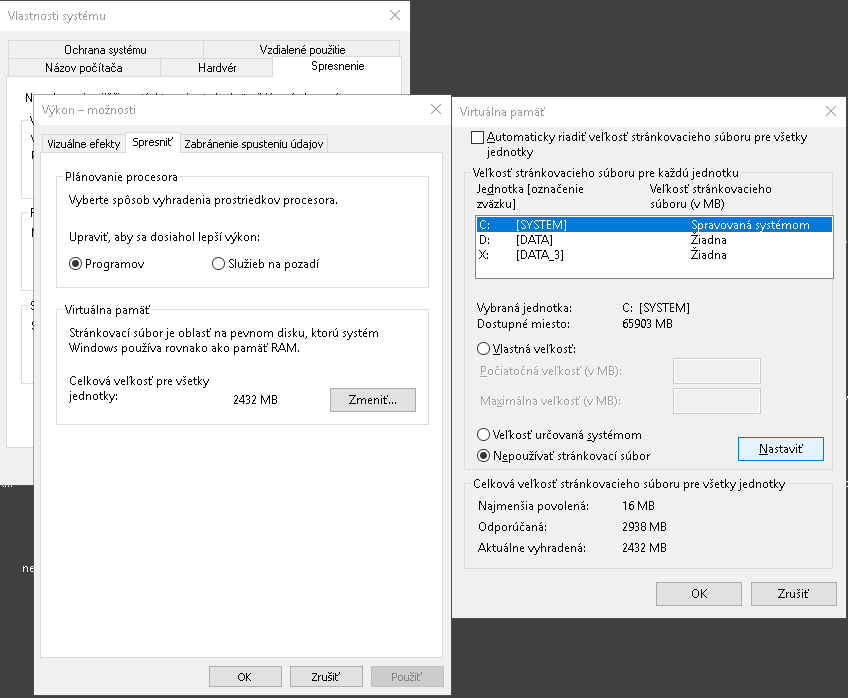848x698 pixels.
Task: Switch to Zabránenie spusteniu údajov tab
Action: click(x=254, y=144)
